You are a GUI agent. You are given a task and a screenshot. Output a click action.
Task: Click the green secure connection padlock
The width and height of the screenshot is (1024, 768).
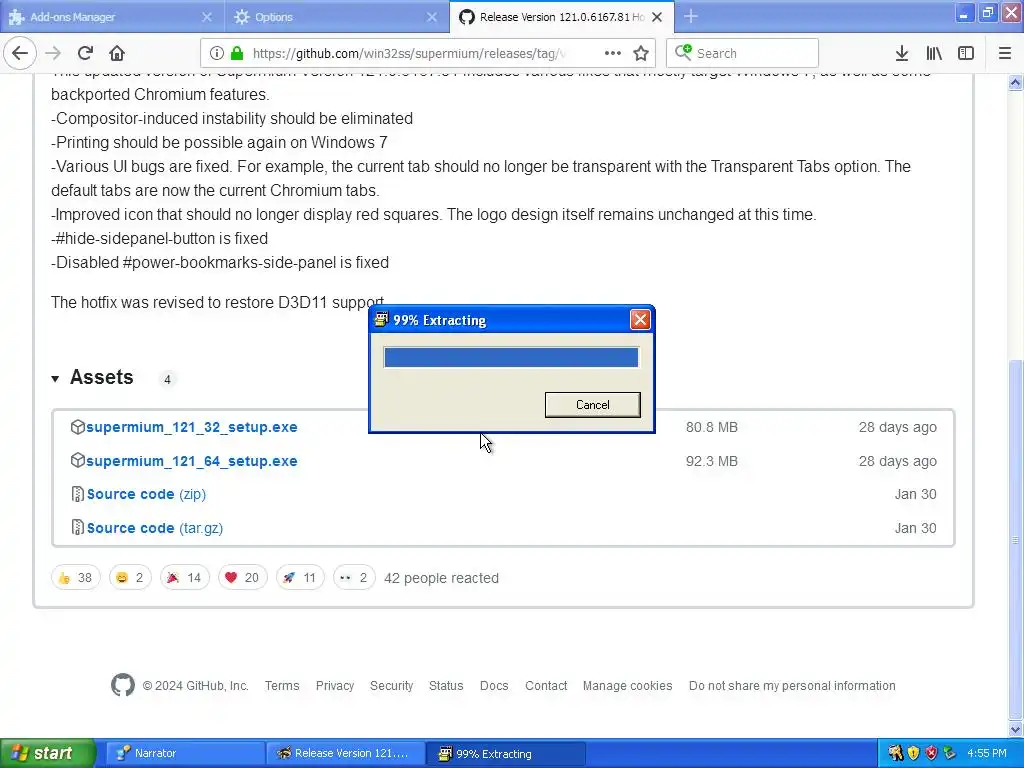(x=237, y=53)
